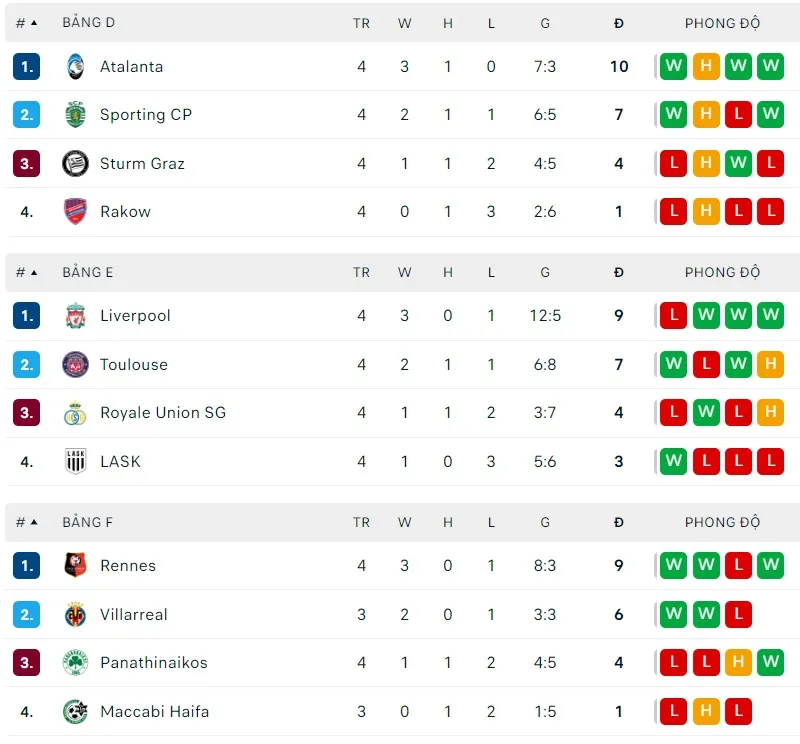The image size is (800, 744).
Task: Click the Toulouse club badge
Action: pos(75,365)
